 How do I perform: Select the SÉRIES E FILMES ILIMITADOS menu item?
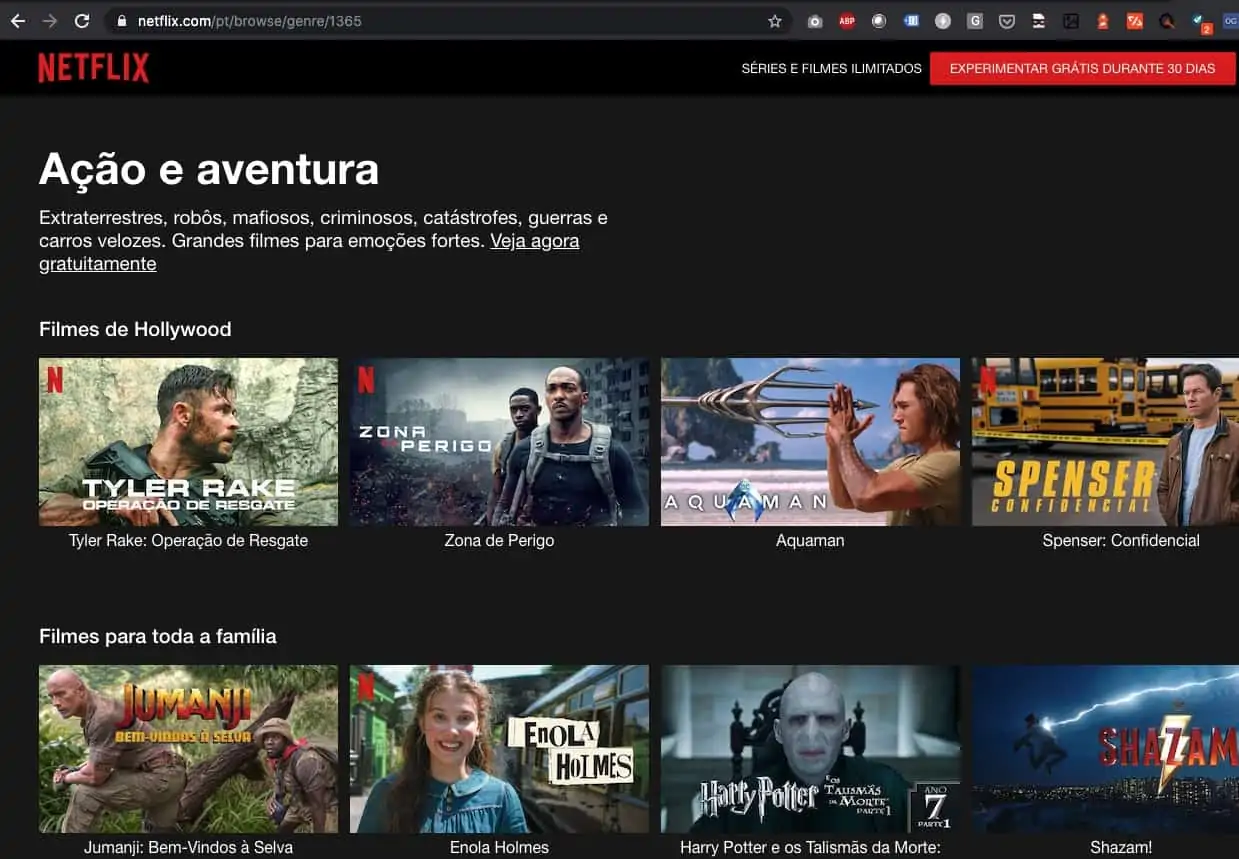(x=831, y=68)
